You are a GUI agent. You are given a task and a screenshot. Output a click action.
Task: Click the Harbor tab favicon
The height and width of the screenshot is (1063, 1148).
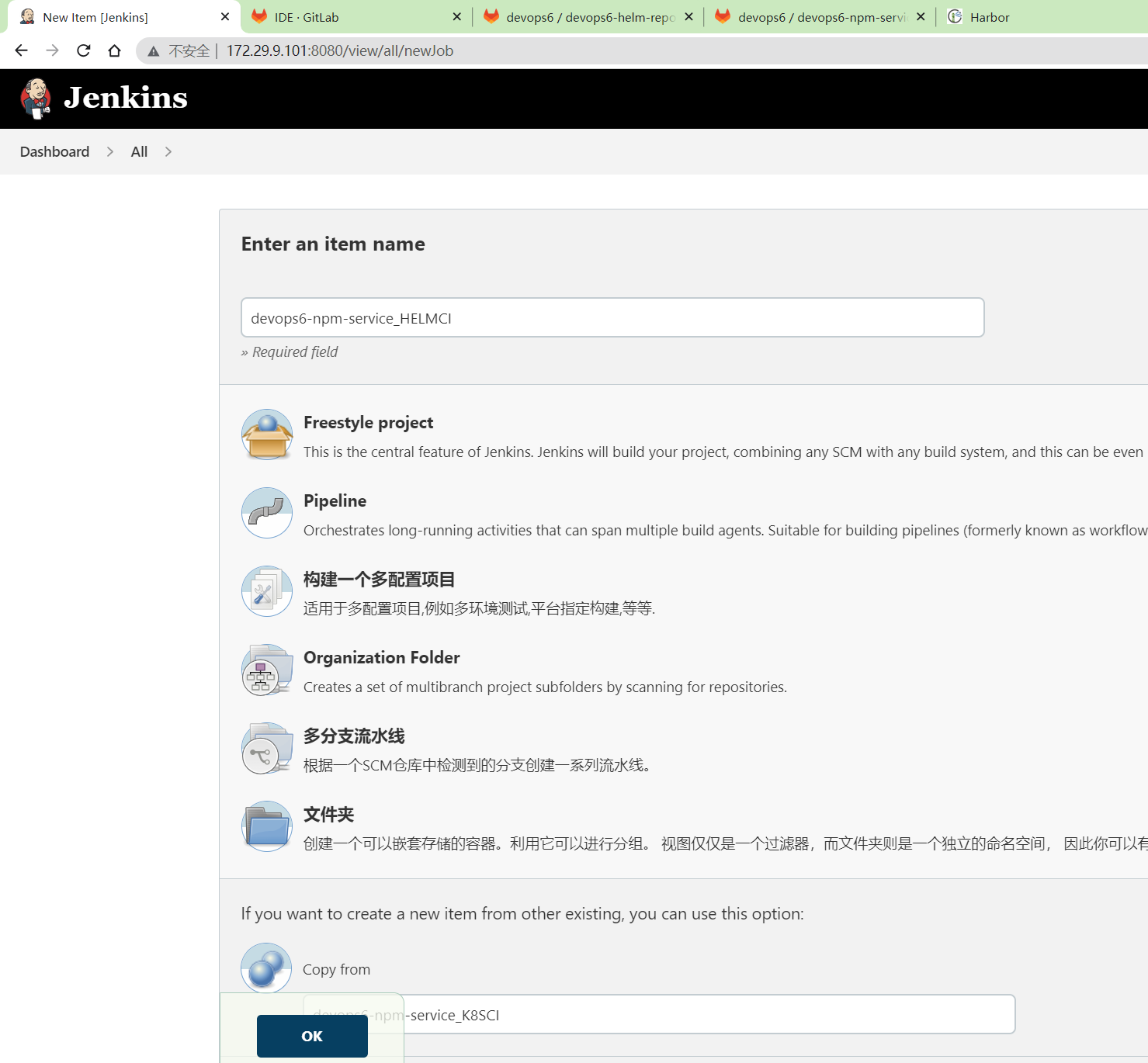[x=955, y=16]
